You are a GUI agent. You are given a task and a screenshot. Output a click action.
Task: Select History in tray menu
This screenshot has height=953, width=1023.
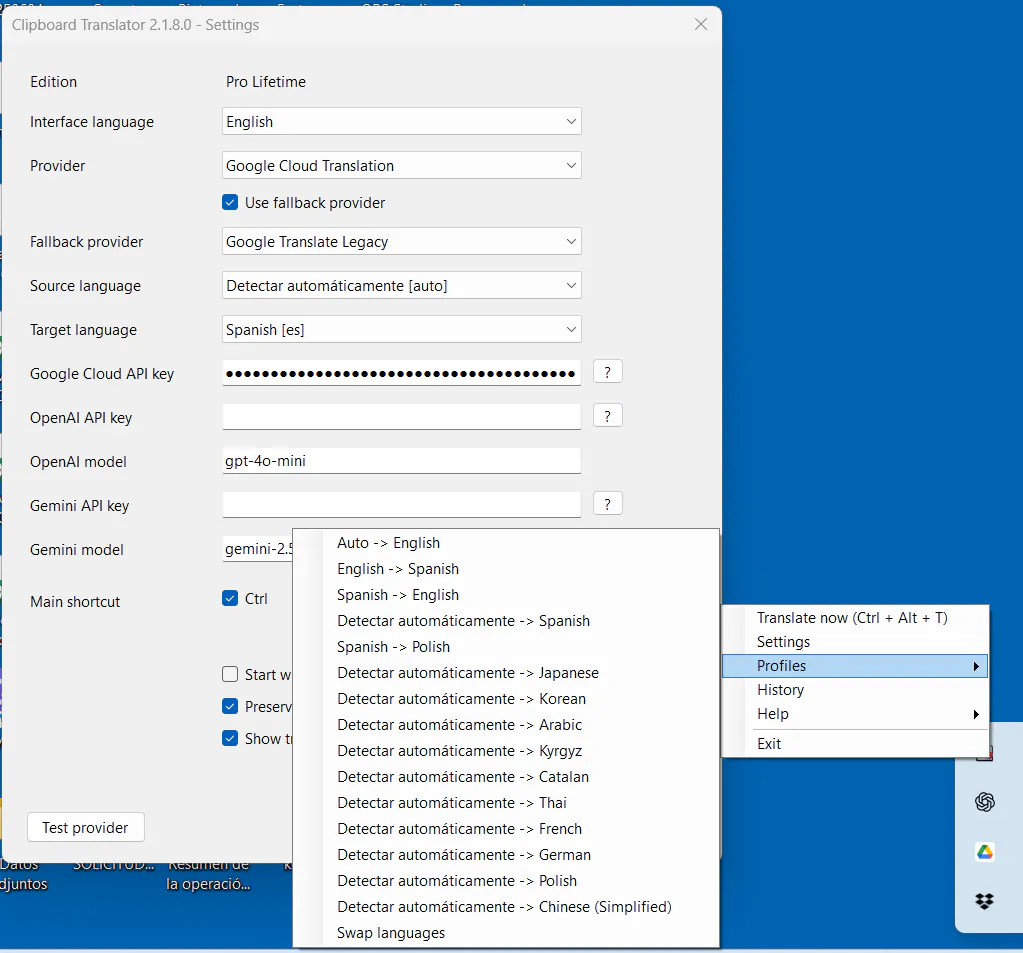tap(855, 689)
